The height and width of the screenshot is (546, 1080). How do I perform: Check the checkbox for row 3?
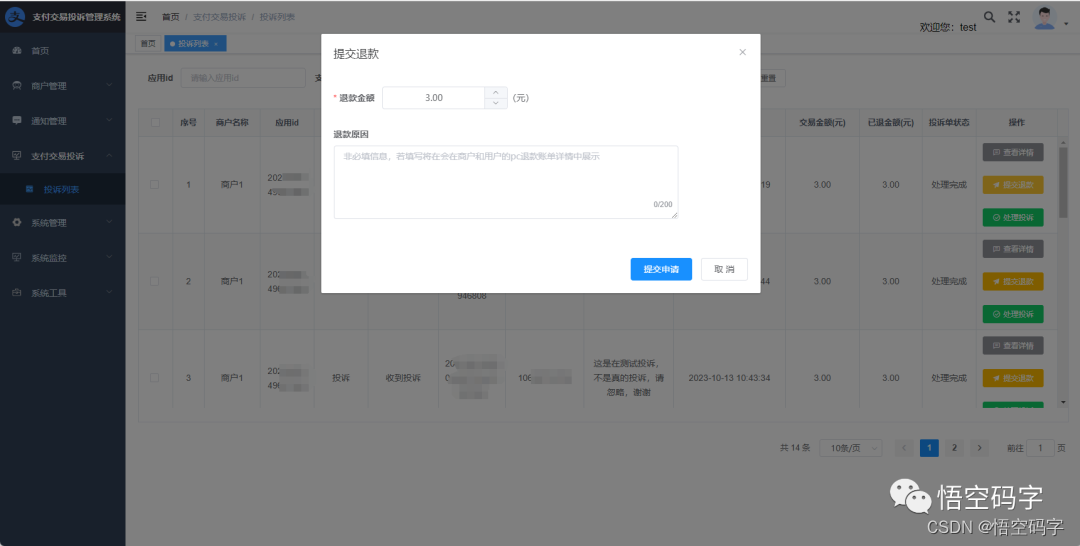155,377
